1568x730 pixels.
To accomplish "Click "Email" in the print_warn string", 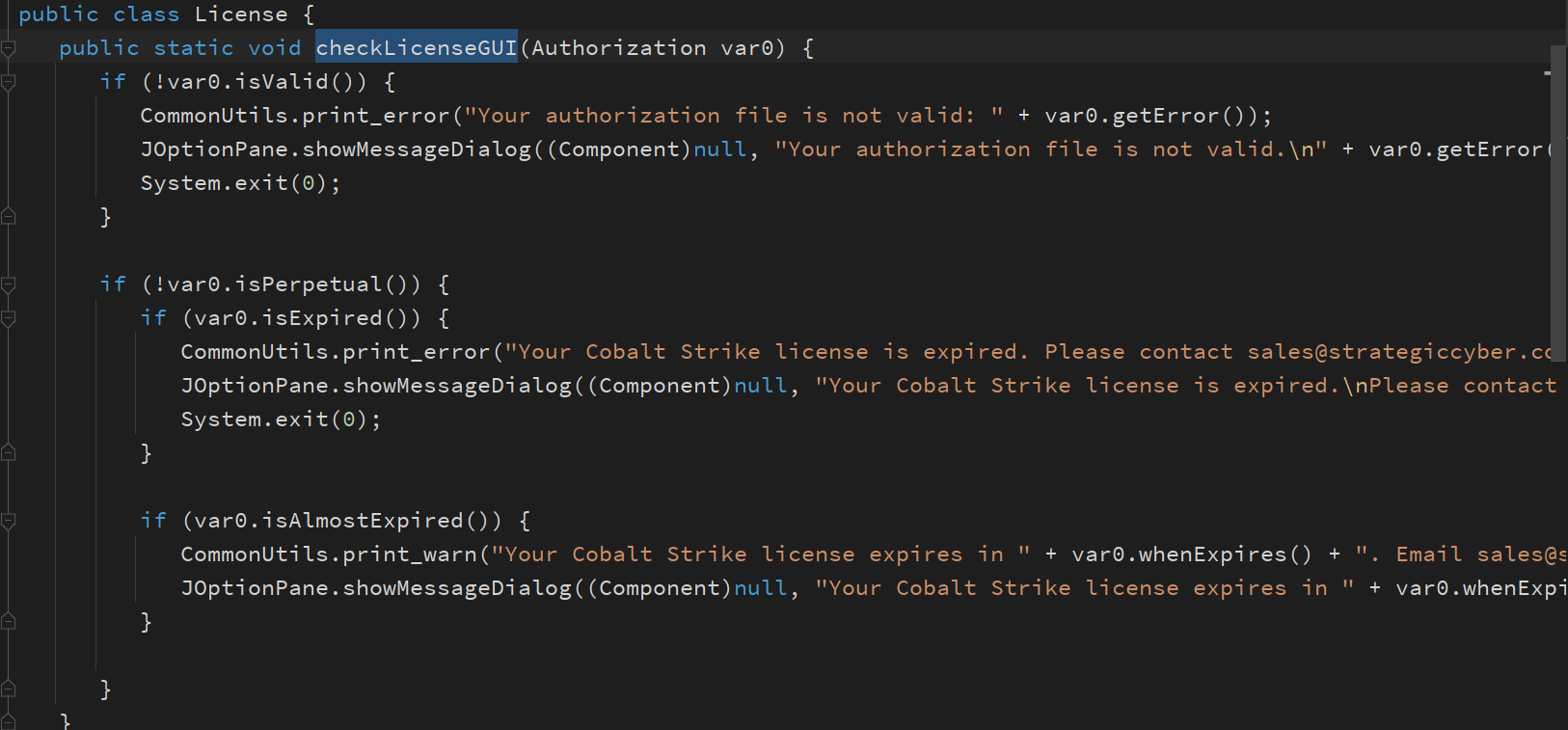I will tap(1429, 554).
